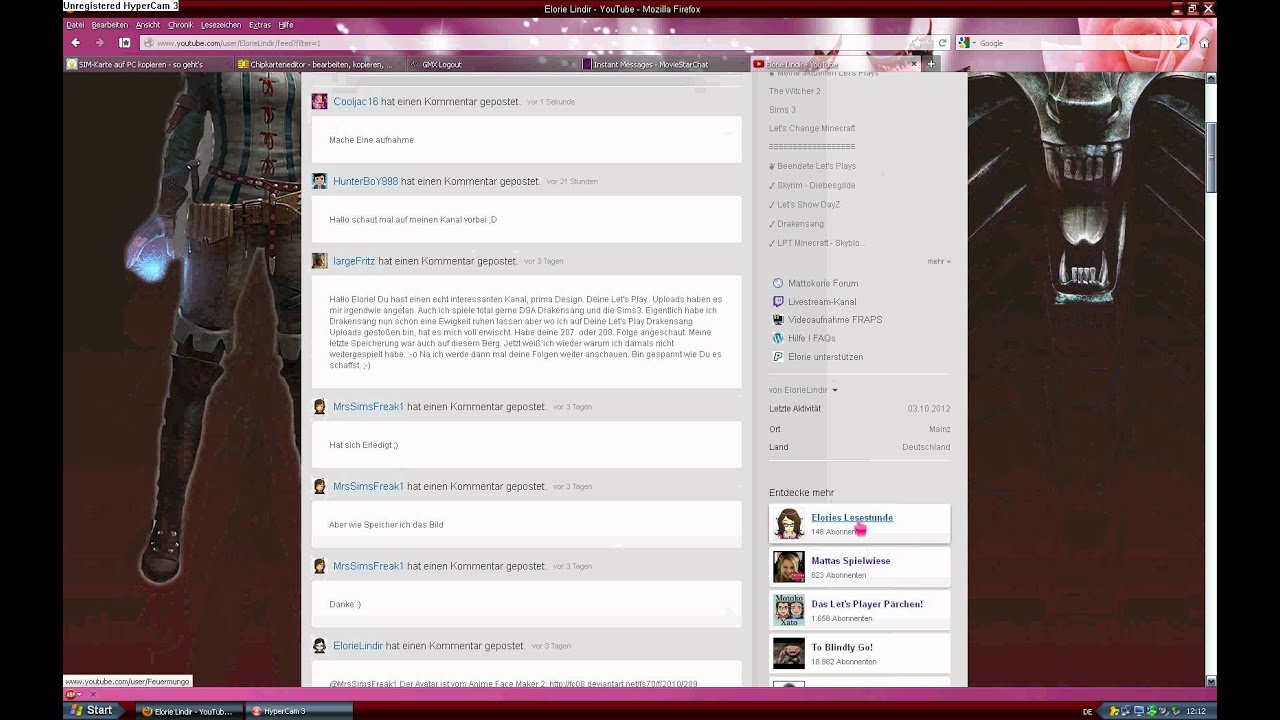
Task: Open Elories Lesestunde channel
Action: pyautogui.click(x=852, y=517)
